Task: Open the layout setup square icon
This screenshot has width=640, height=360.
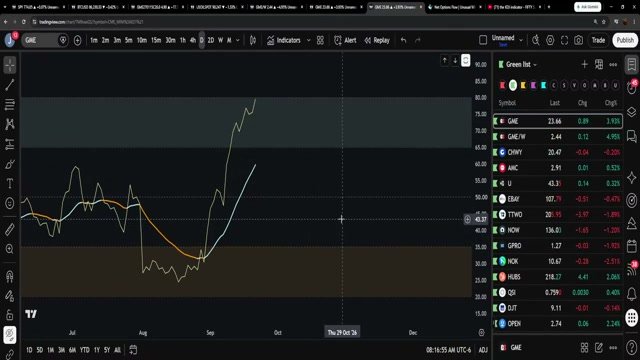Action: point(483,40)
